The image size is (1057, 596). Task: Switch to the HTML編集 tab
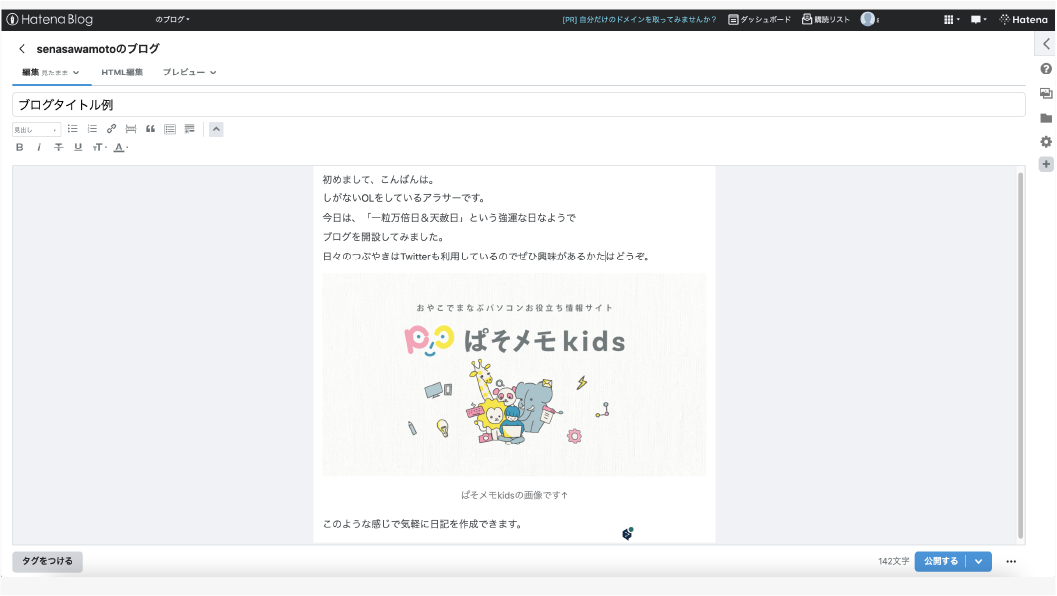[122, 72]
